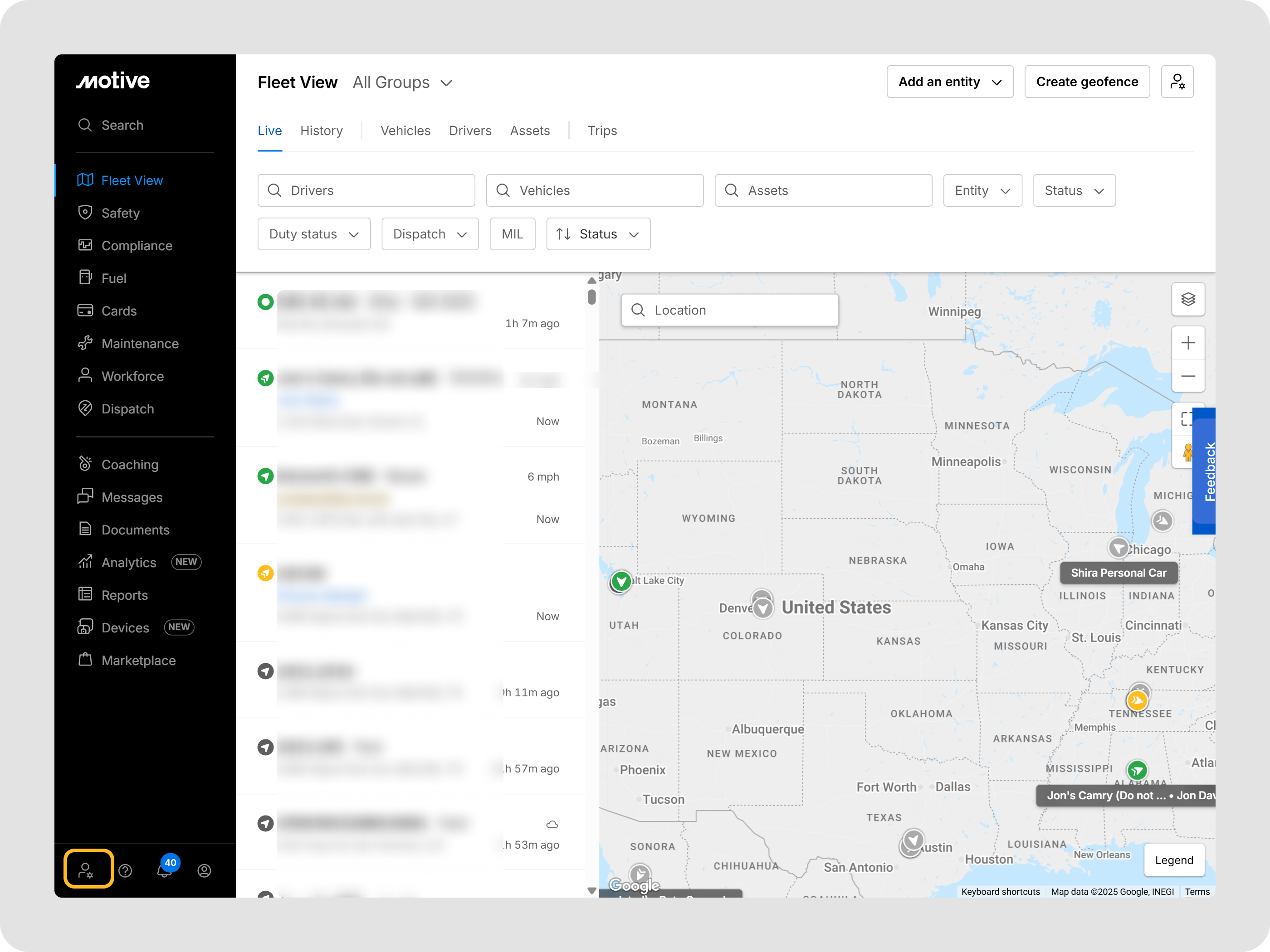Viewport: 1270px width, 952px height.
Task: Switch to the History tab
Action: (321, 131)
